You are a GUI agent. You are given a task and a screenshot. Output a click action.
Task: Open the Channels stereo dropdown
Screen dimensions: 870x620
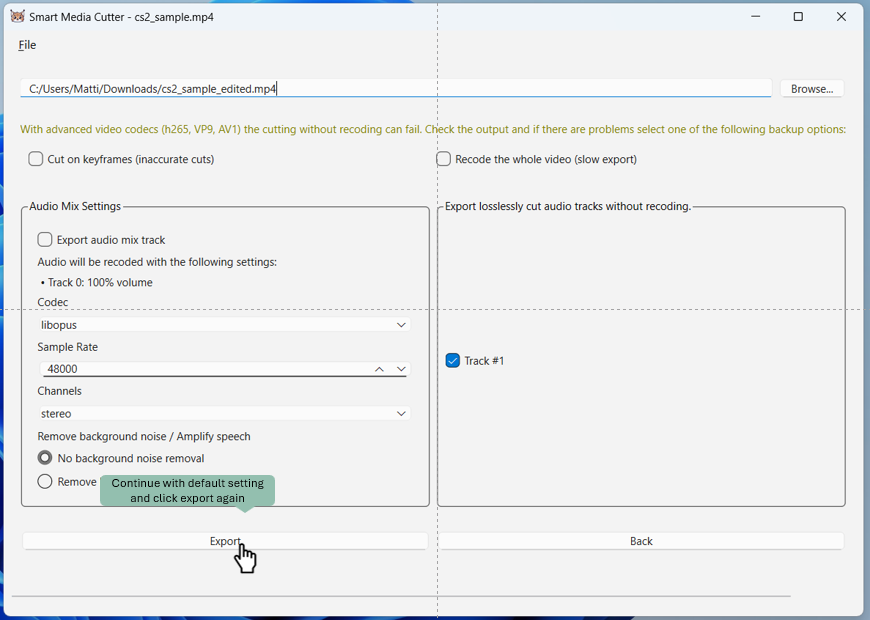click(x=224, y=413)
